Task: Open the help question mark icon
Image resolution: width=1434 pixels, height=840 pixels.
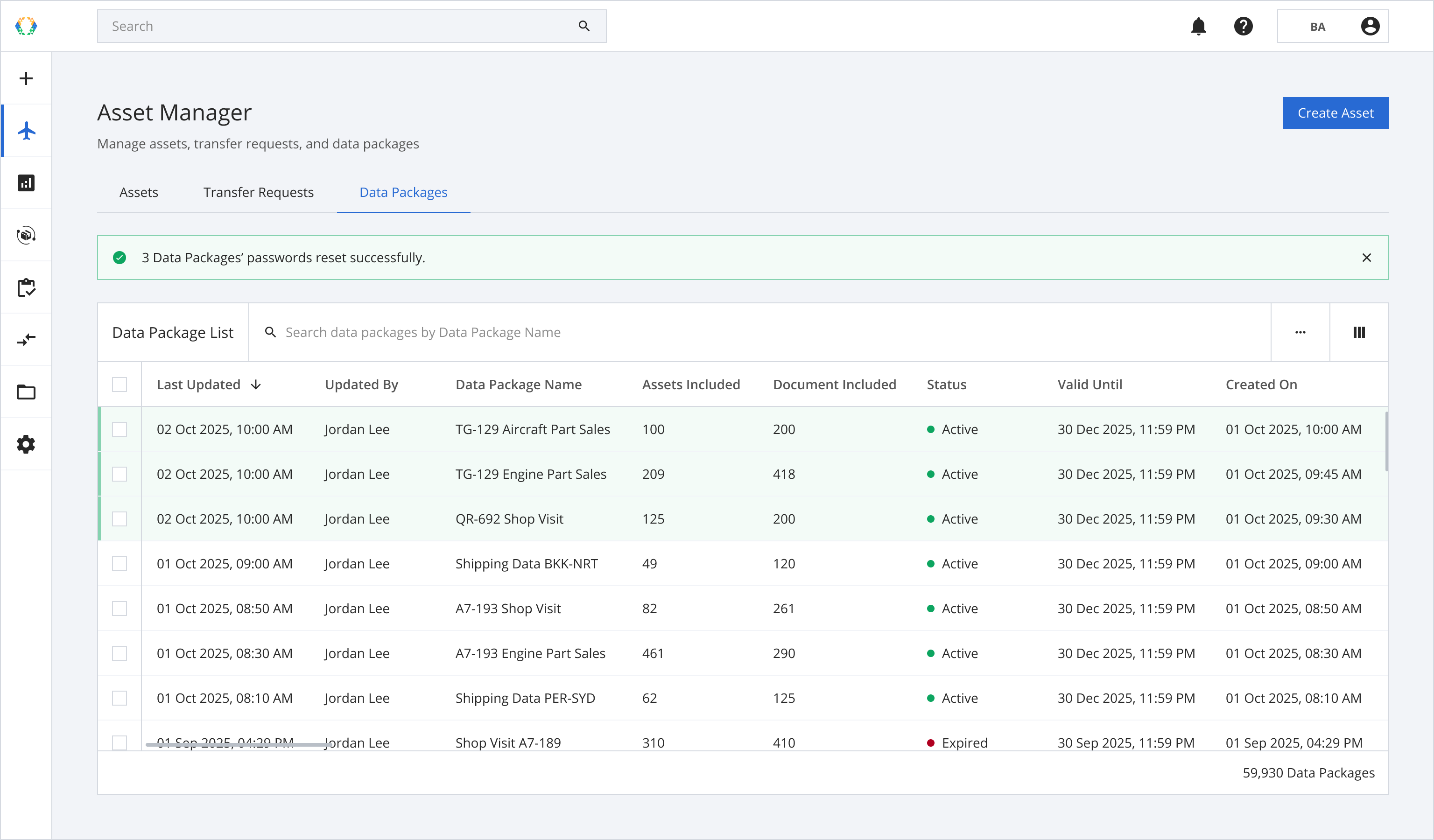Action: click(1244, 26)
